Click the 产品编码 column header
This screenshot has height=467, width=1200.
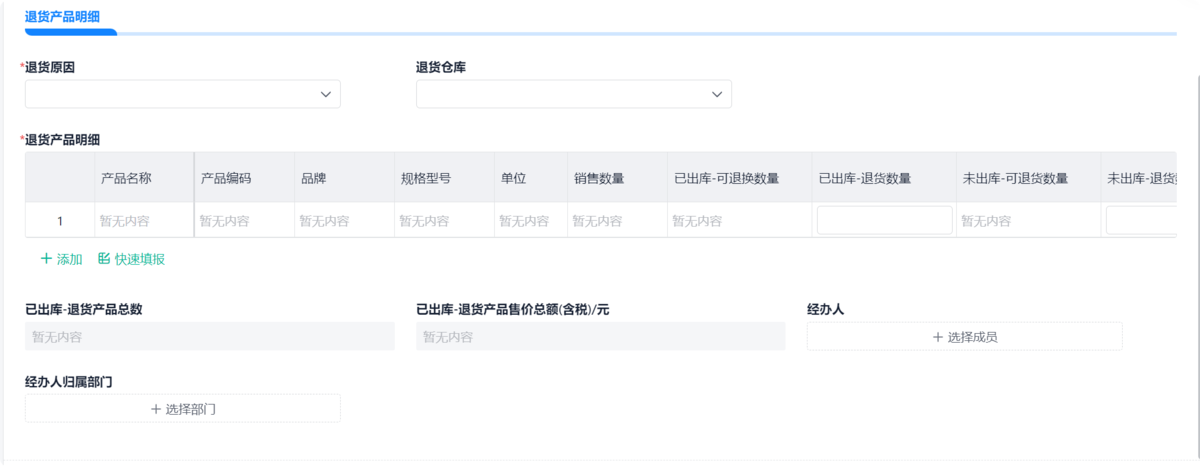pos(244,178)
